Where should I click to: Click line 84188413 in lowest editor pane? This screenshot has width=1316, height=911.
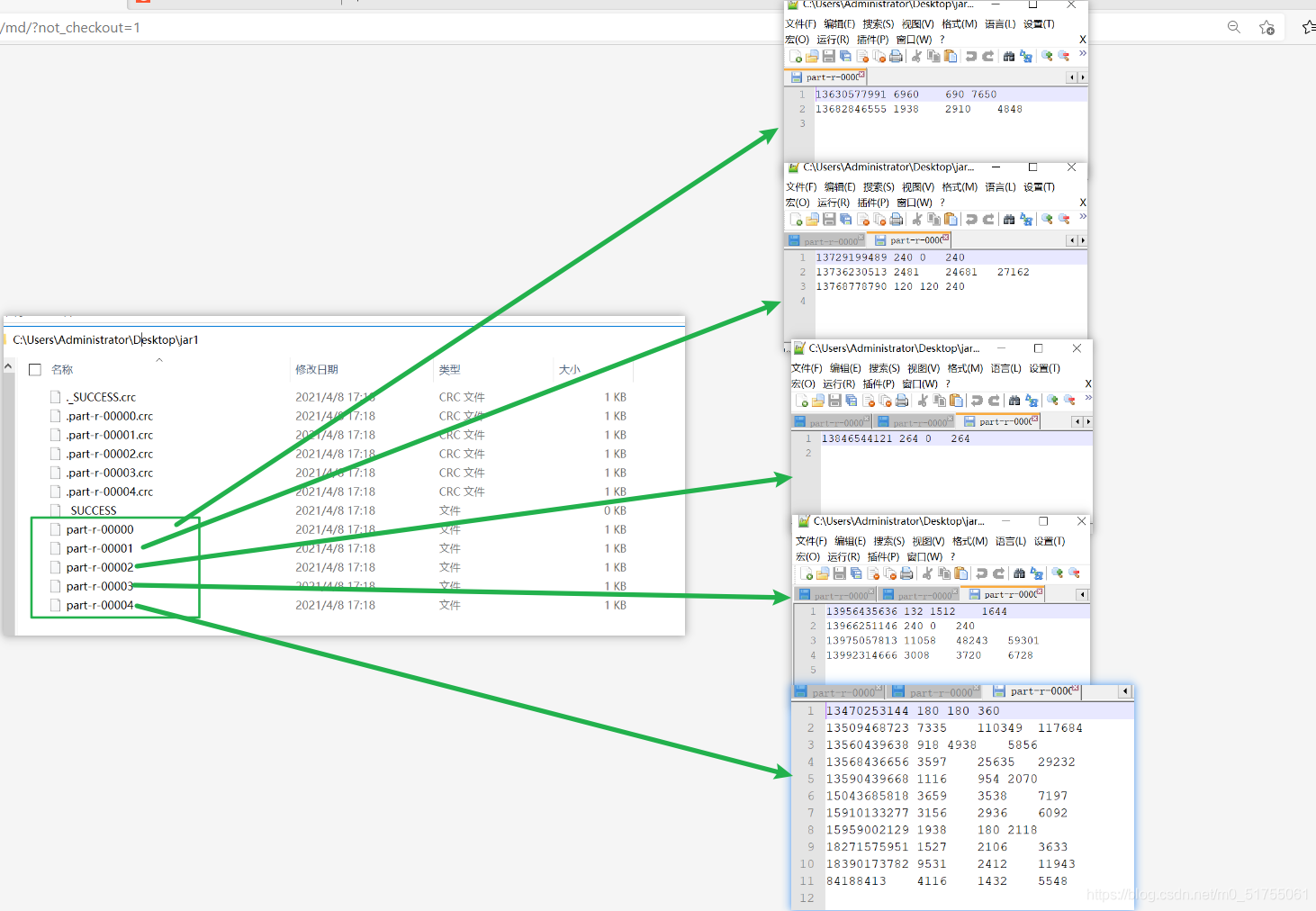click(947, 881)
